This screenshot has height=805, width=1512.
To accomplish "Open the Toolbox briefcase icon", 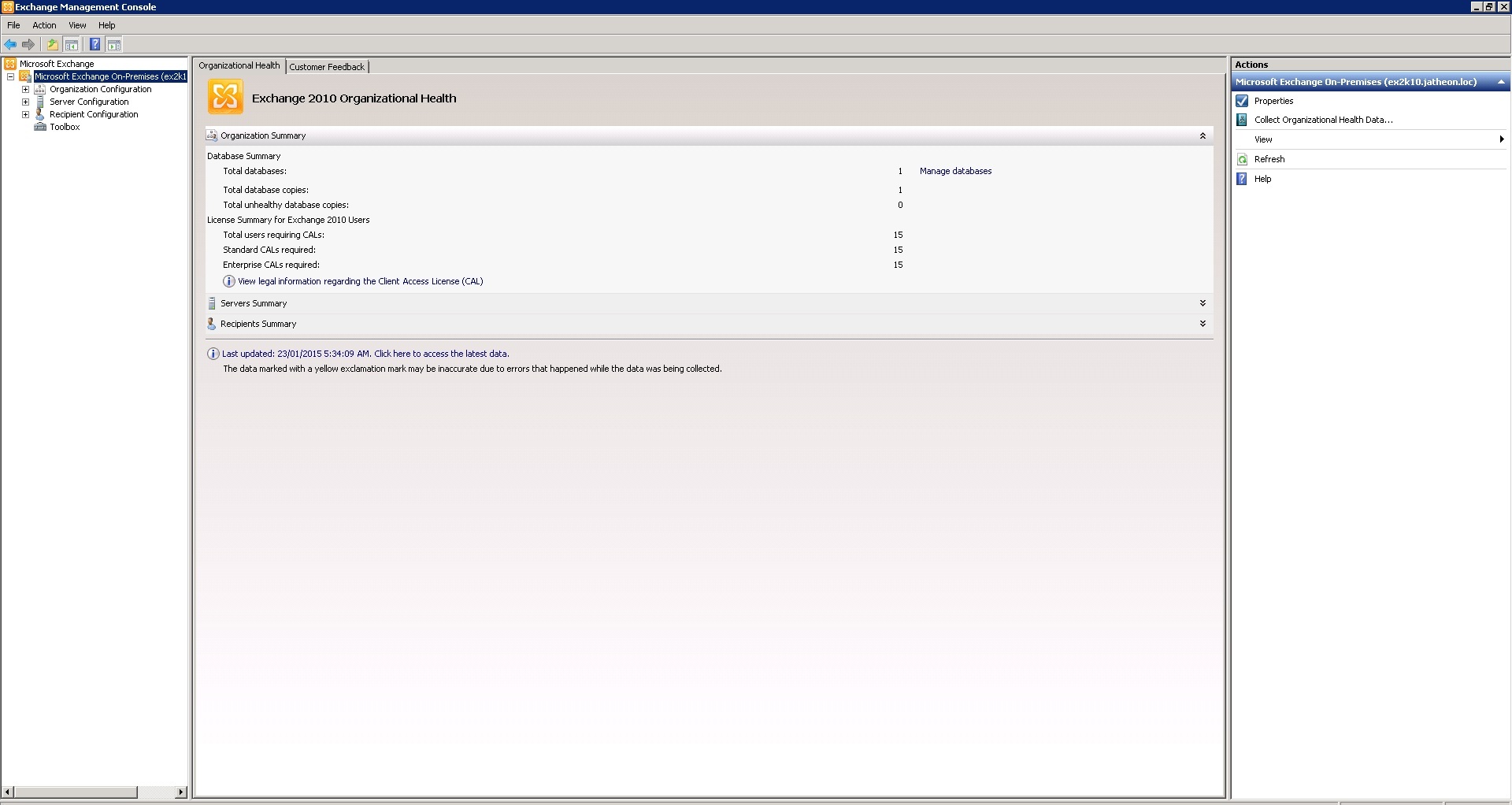I will 40,127.
